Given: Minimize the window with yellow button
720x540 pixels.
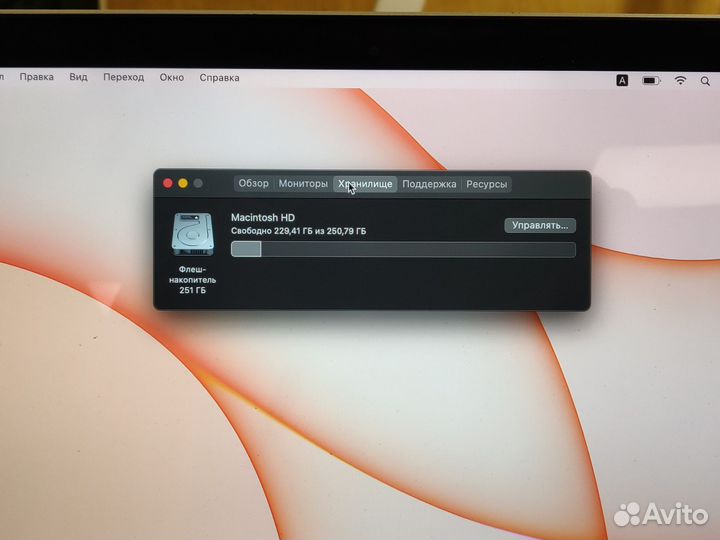Looking at the screenshot, I should pos(183,183).
